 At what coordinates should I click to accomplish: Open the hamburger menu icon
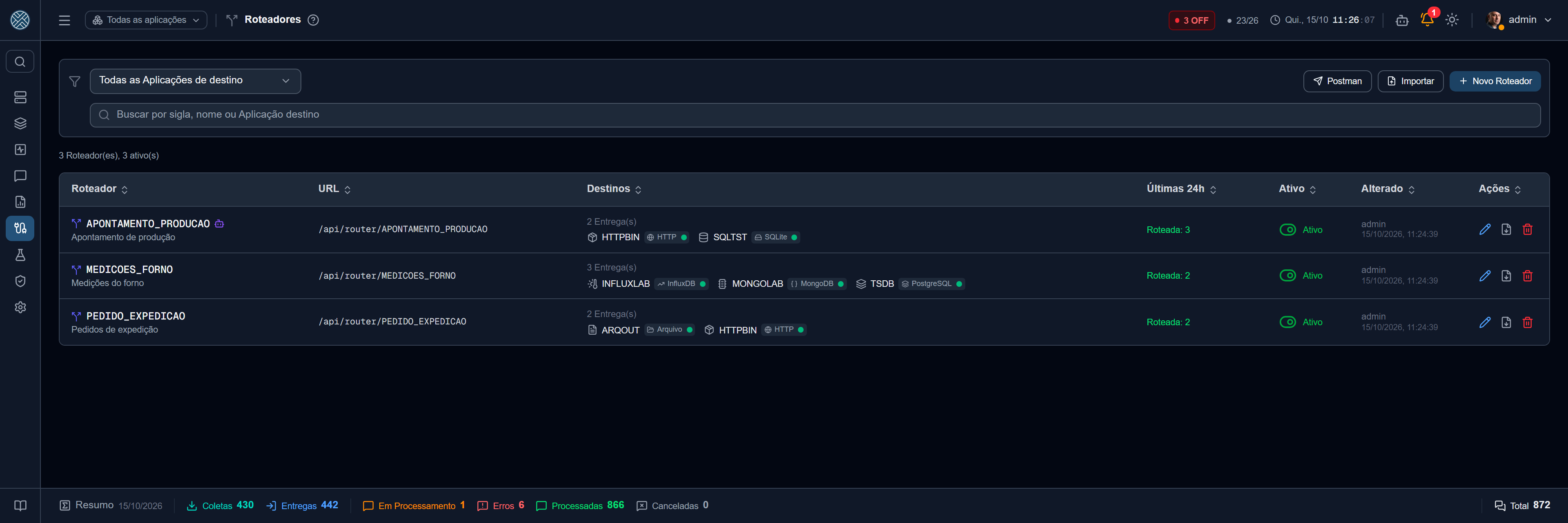65,20
